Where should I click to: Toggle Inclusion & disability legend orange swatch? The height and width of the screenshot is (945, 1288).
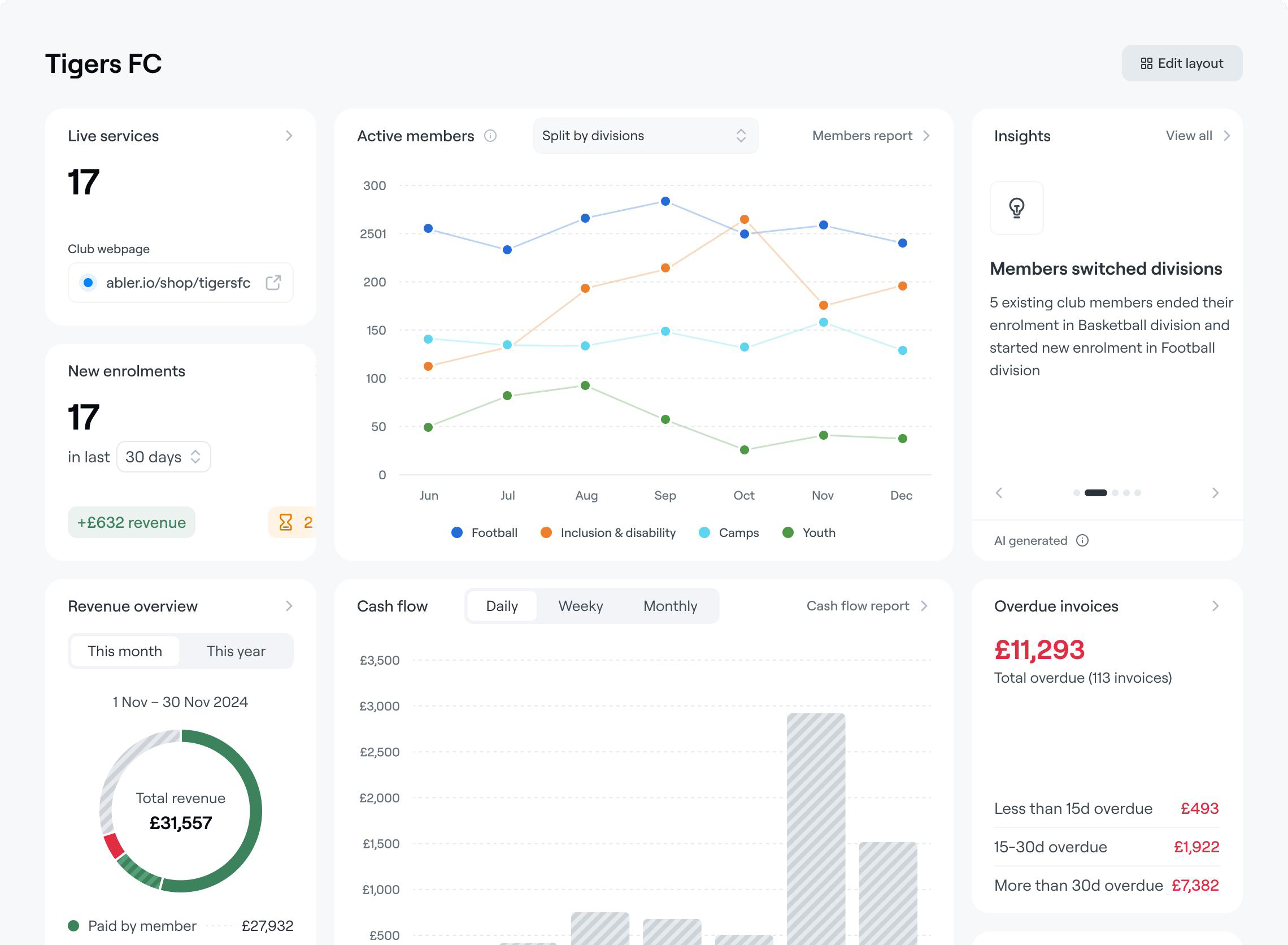546,533
